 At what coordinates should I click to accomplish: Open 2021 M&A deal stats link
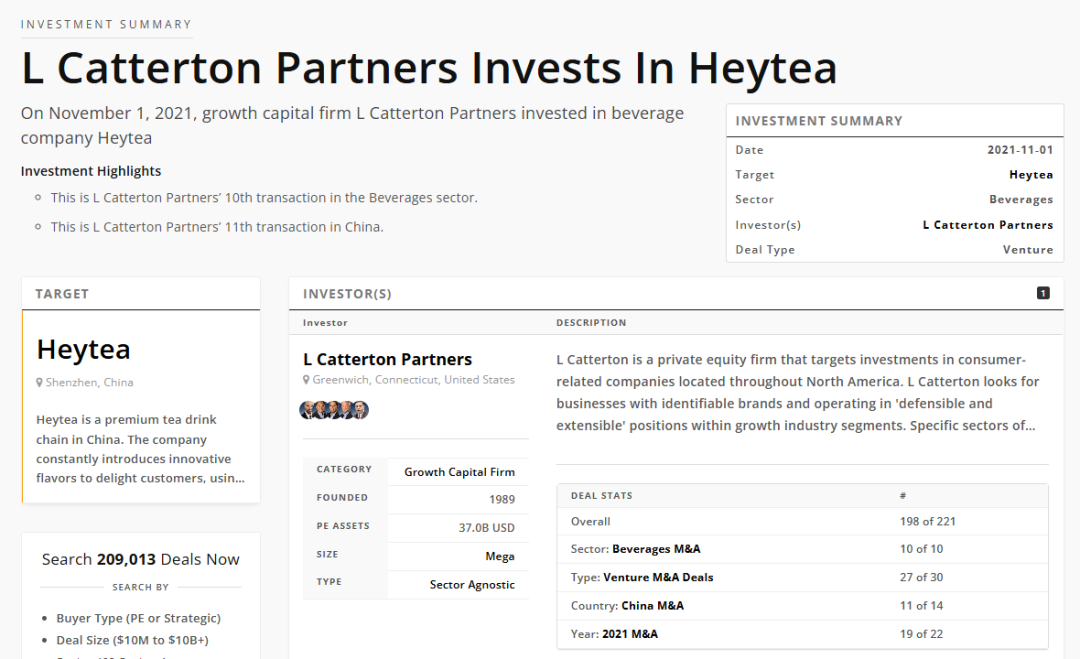click(630, 634)
